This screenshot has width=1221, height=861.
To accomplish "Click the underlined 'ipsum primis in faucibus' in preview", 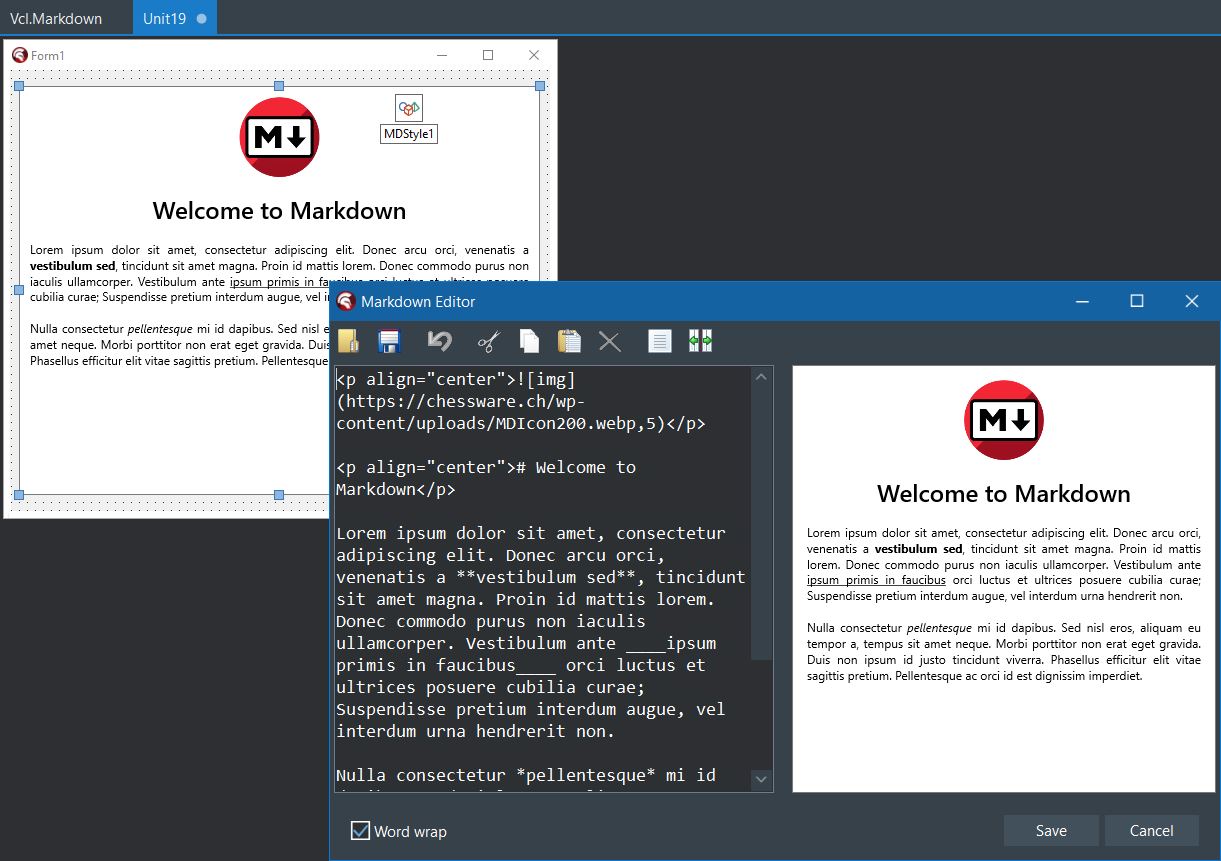I will (x=876, y=580).
